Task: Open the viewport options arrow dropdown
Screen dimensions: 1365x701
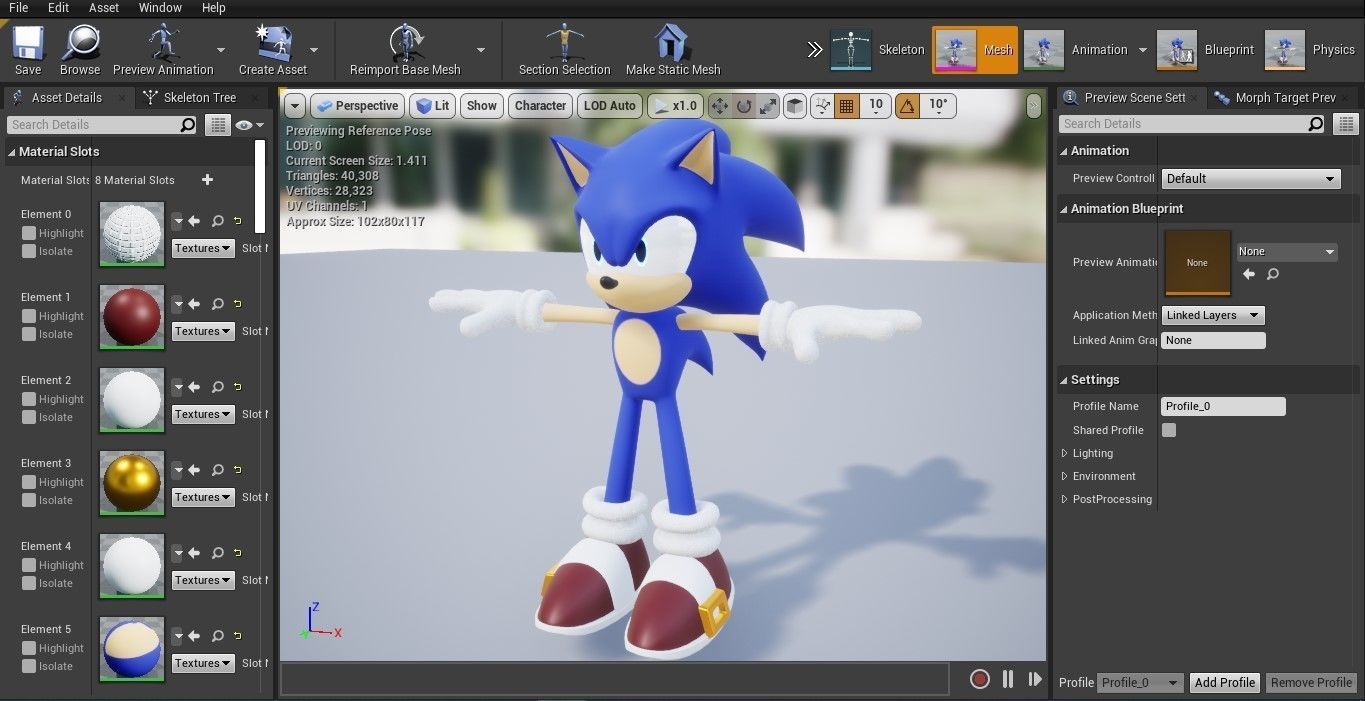Action: [294, 106]
